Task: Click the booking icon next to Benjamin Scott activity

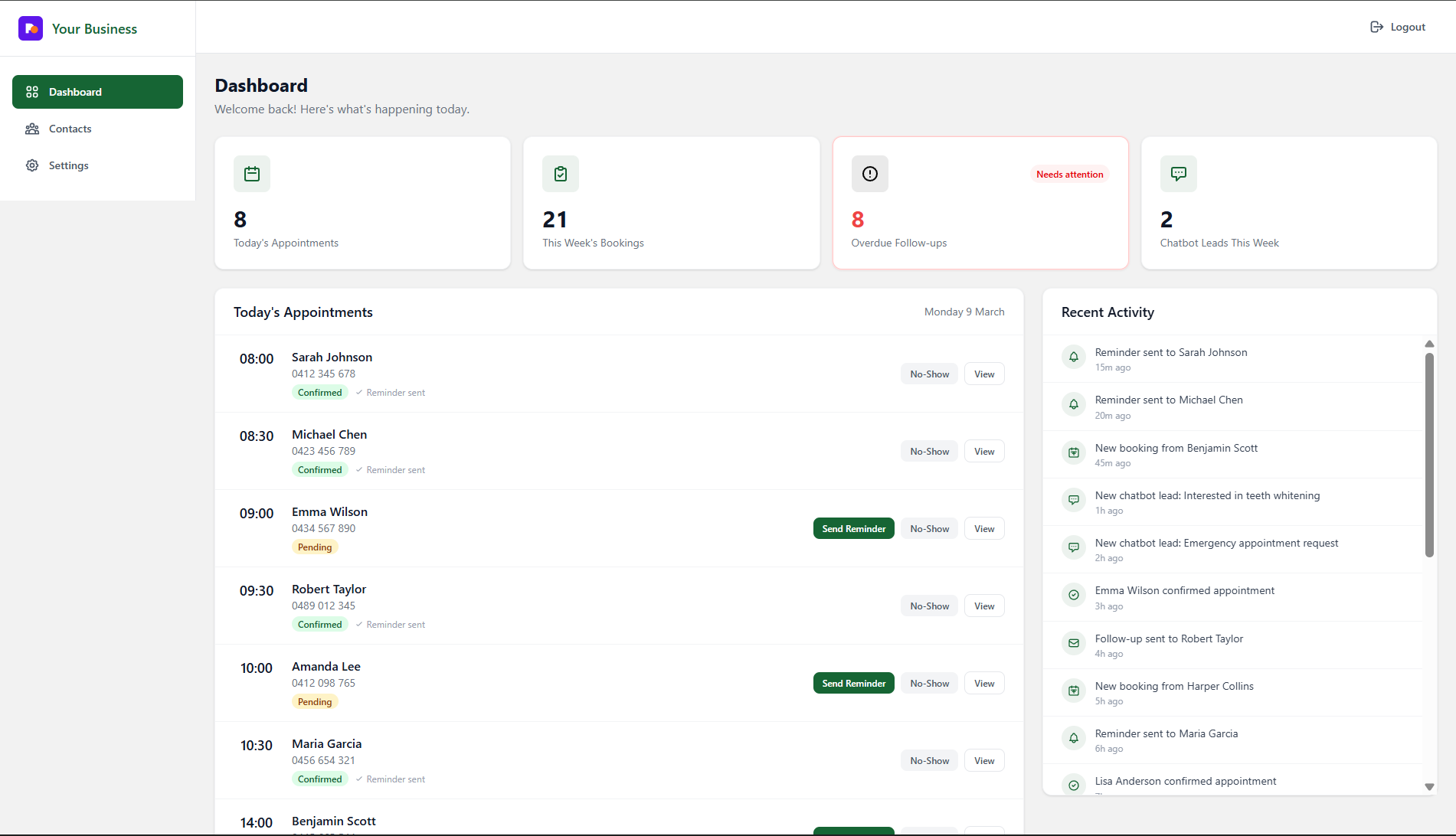Action: (x=1073, y=452)
